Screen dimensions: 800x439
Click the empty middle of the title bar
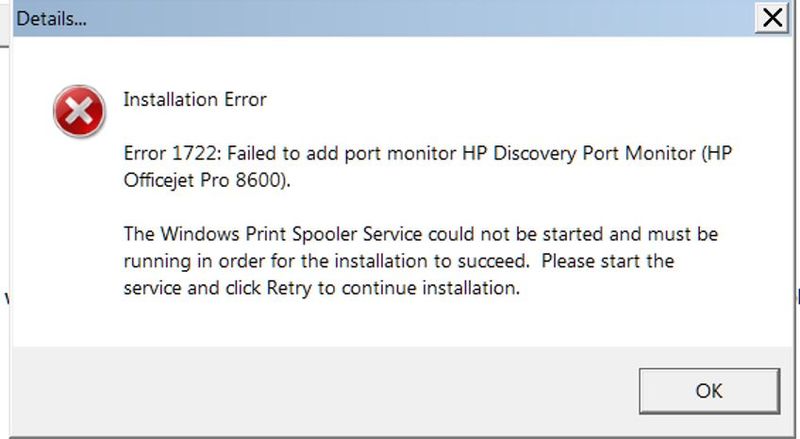(x=400, y=19)
